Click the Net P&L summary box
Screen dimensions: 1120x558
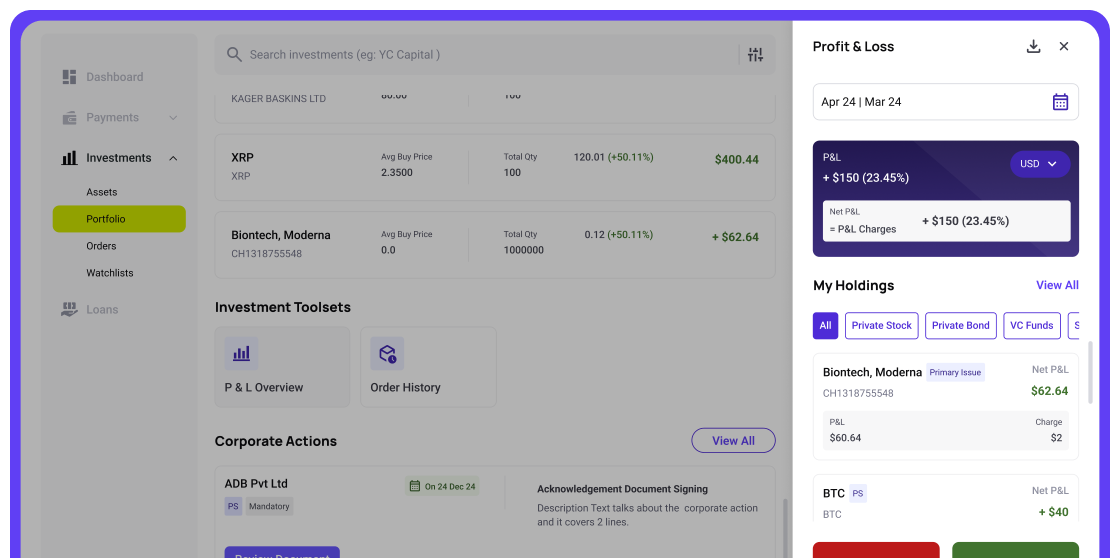[x=946, y=221]
